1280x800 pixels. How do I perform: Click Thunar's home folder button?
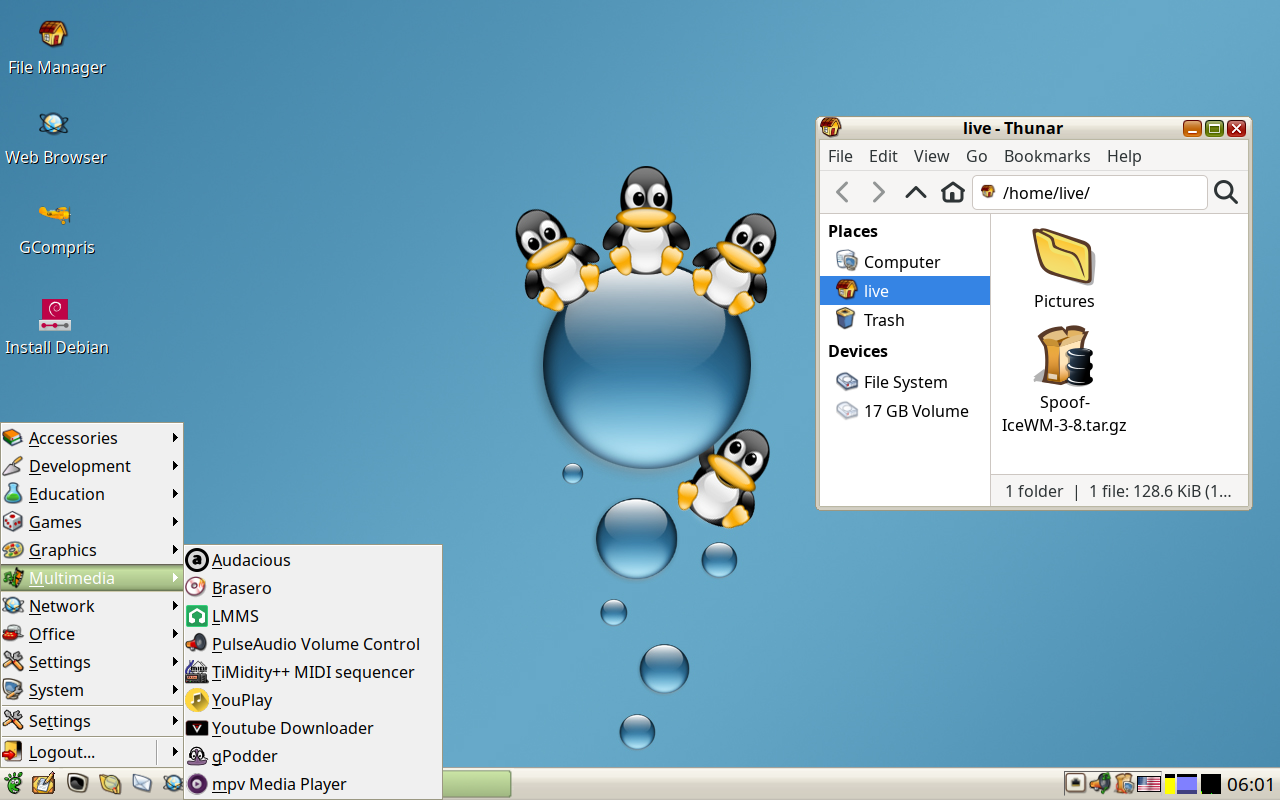[x=952, y=192]
